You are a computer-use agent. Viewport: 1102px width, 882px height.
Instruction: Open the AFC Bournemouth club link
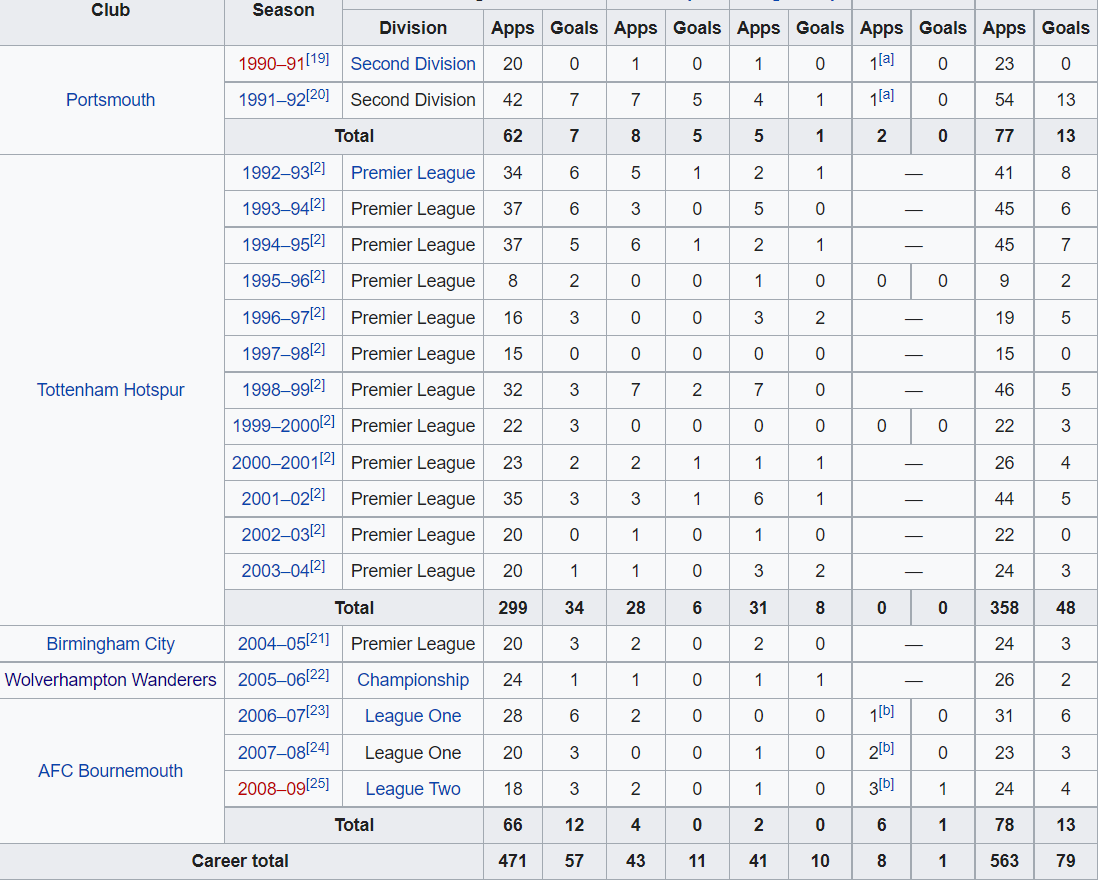(x=110, y=771)
